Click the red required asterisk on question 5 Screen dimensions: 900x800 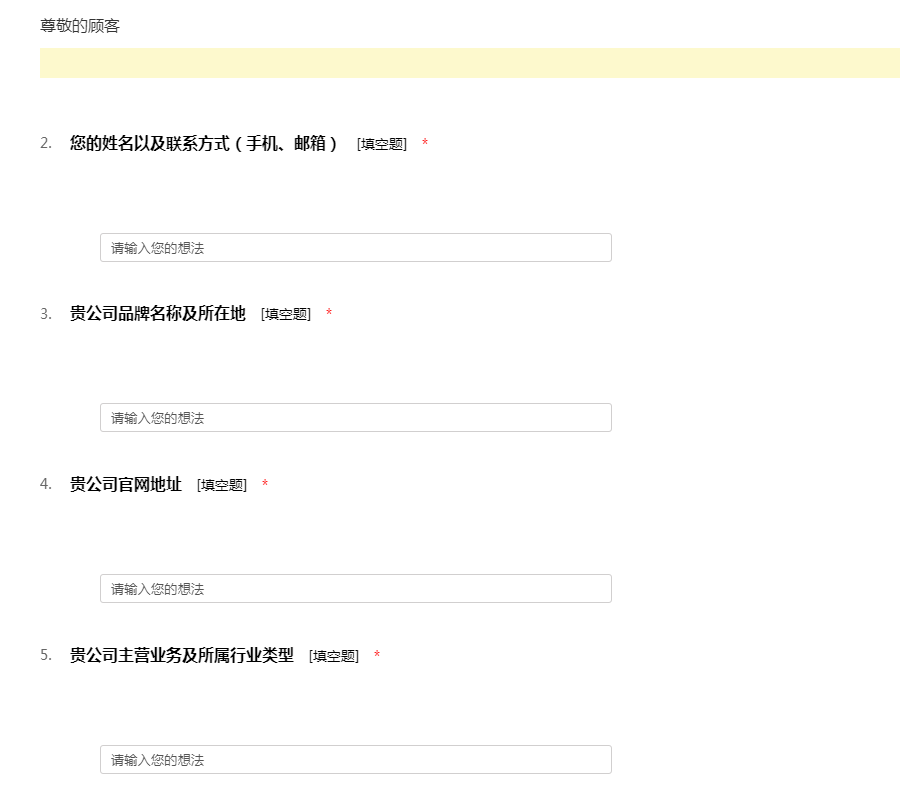(377, 656)
